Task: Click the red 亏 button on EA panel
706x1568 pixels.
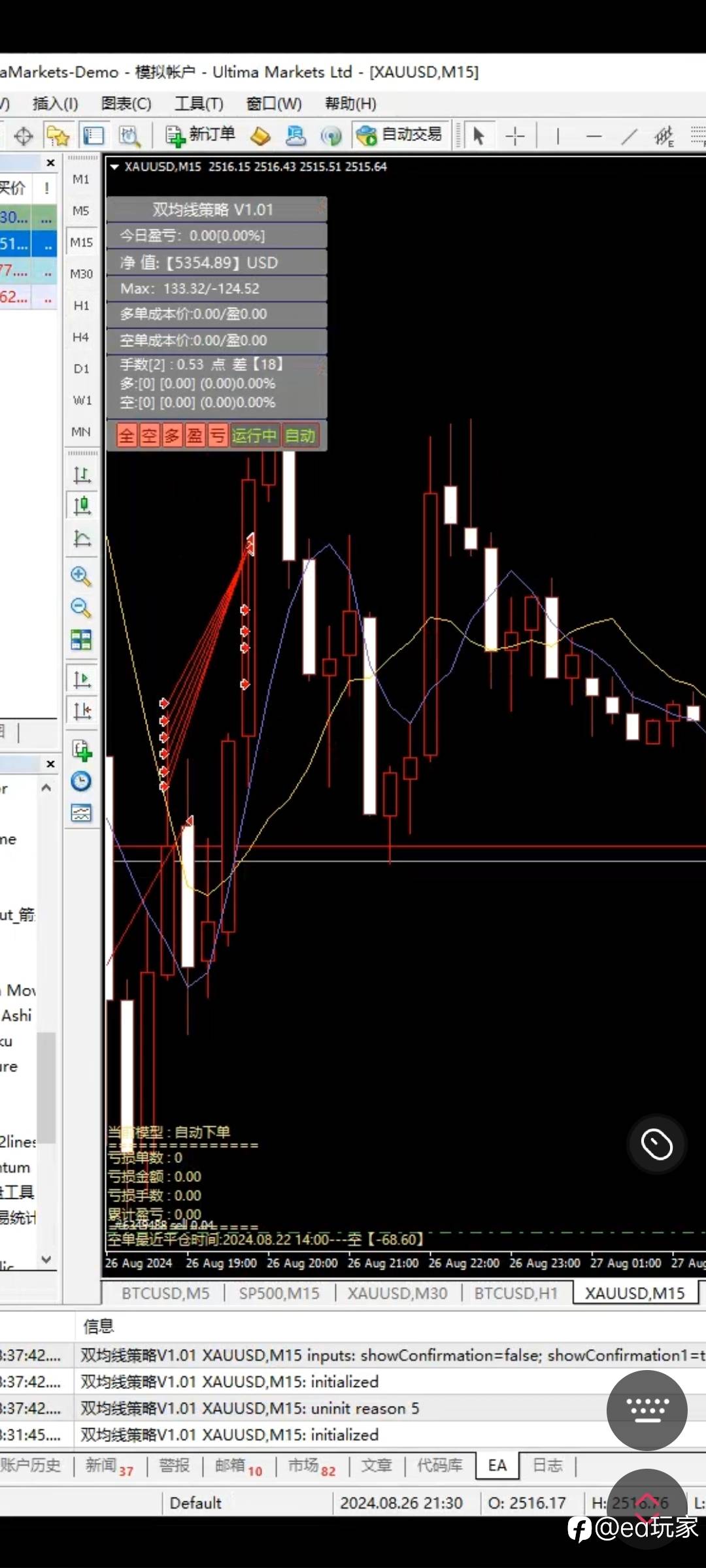Action: [217, 436]
